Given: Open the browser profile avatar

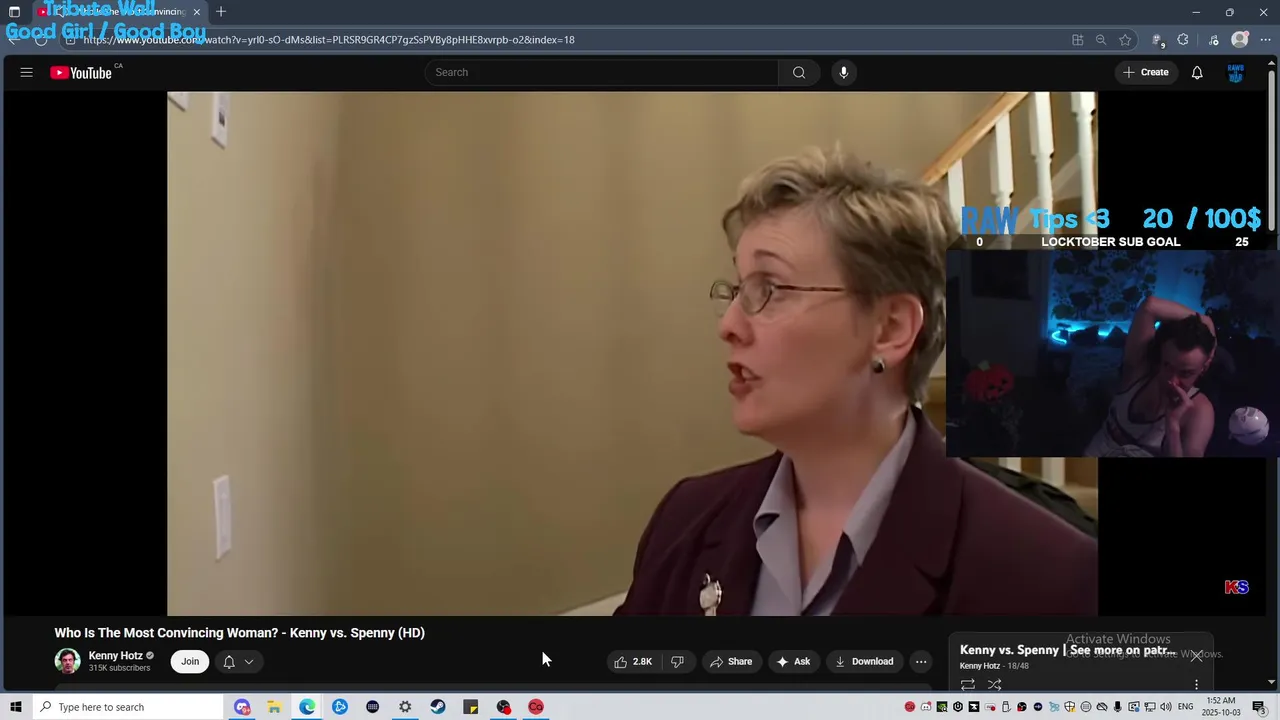Looking at the screenshot, I should click(x=1240, y=40).
